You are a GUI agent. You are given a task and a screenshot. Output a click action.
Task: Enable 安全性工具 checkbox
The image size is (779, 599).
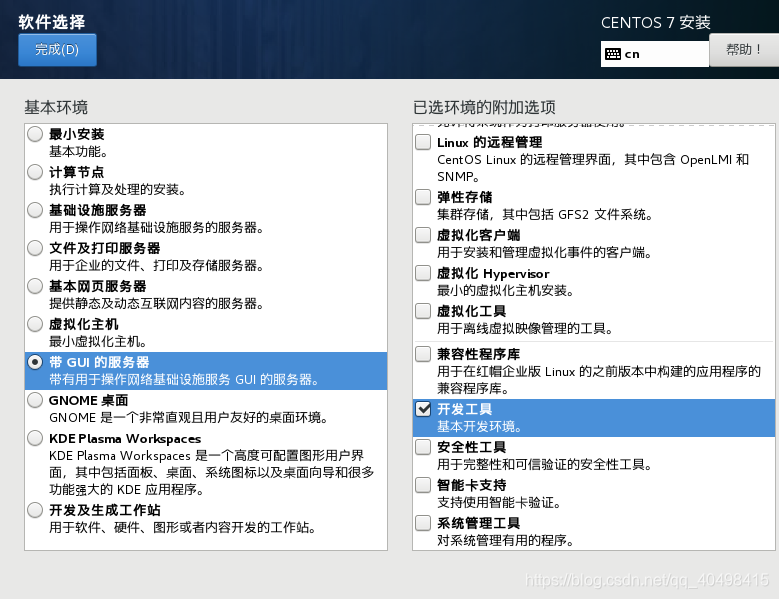423,447
